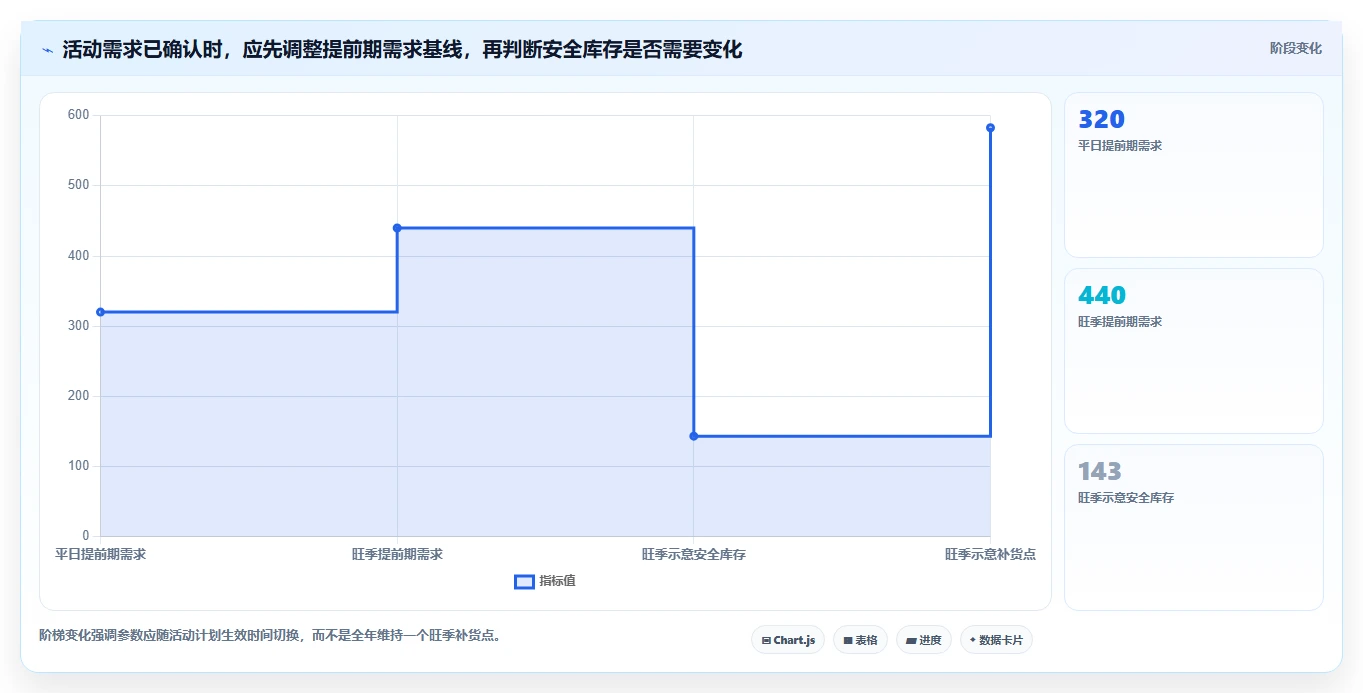Select the 数据卡片 chip

[x=996, y=640]
